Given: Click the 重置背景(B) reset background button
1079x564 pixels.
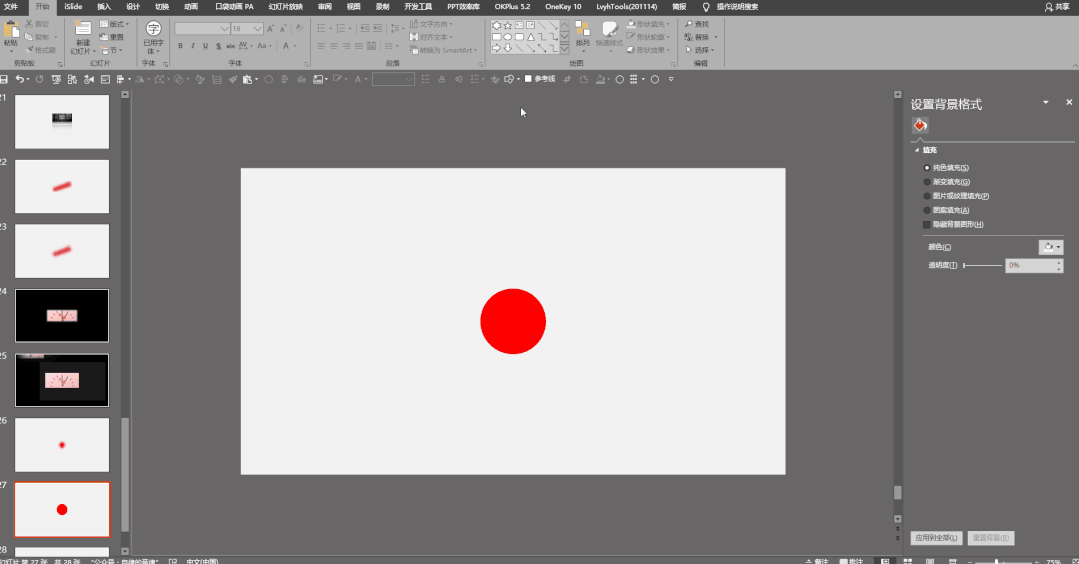Looking at the screenshot, I should 991,538.
